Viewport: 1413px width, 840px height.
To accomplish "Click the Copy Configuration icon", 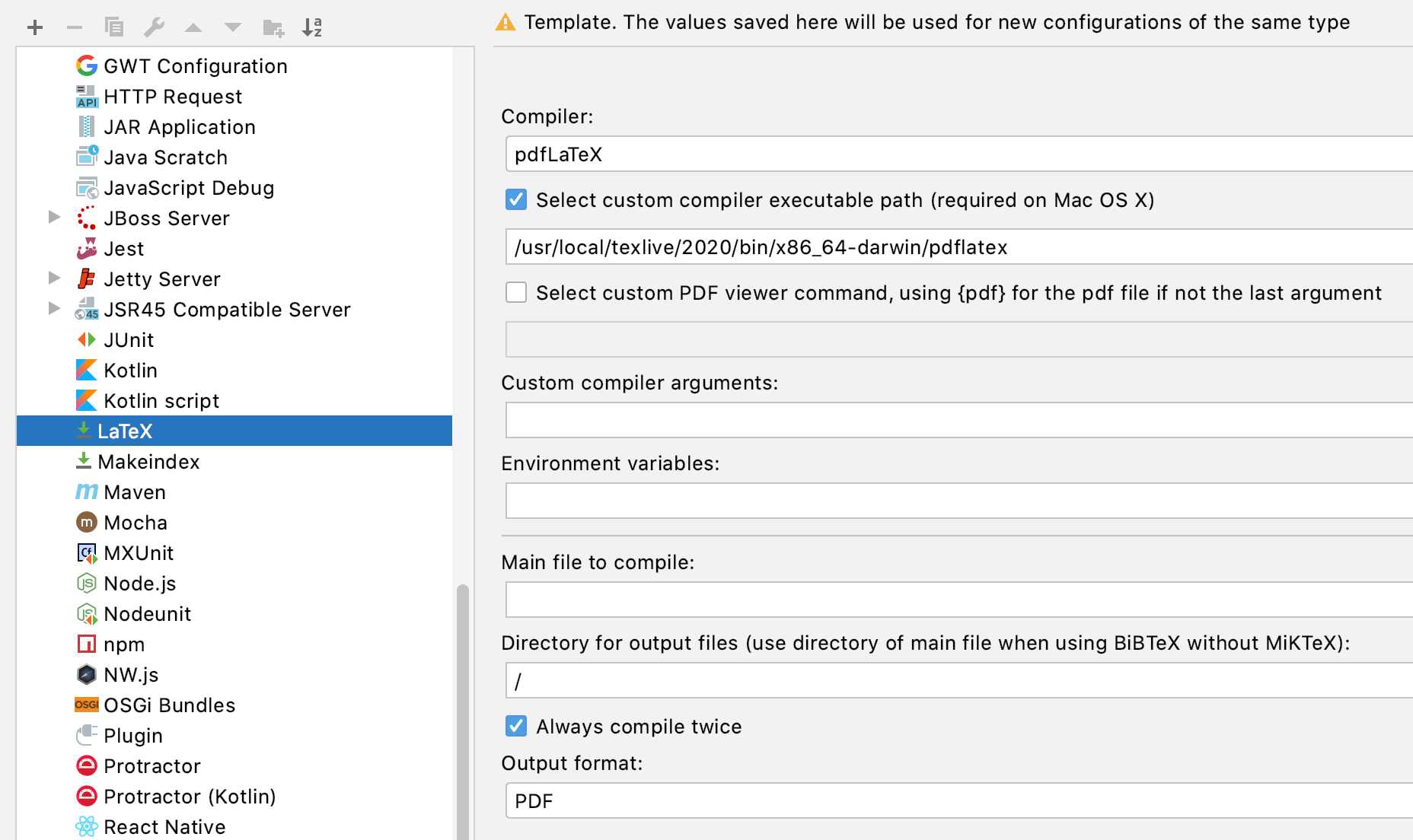I will (114, 27).
